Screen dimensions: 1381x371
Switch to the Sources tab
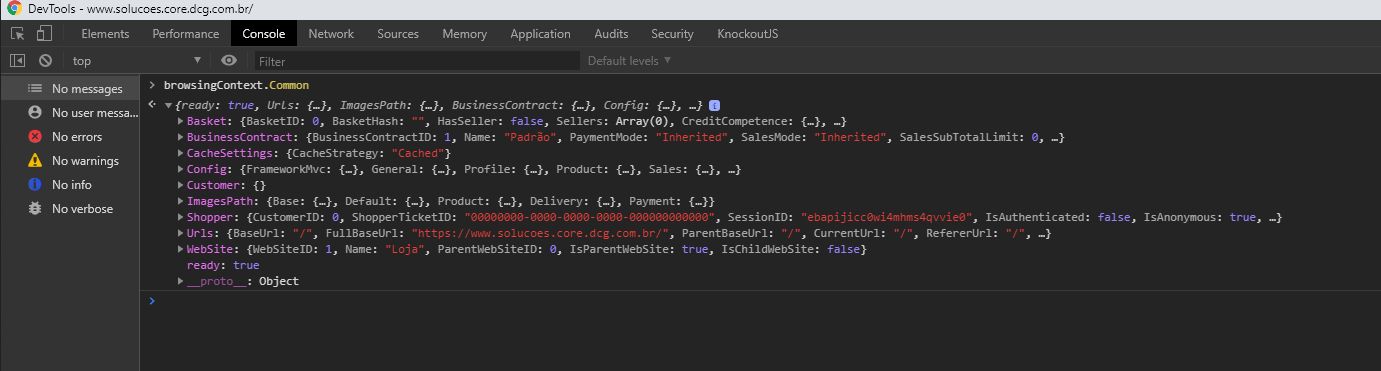[x=398, y=34]
